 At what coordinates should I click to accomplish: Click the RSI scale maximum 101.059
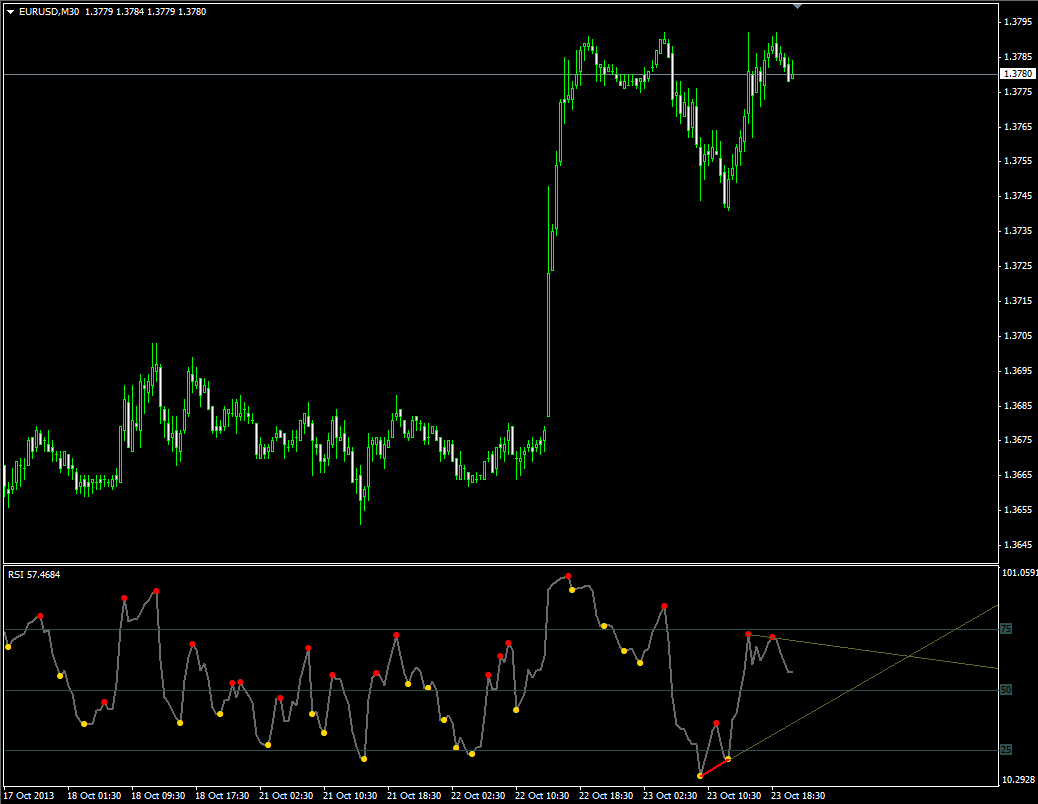click(1019, 573)
